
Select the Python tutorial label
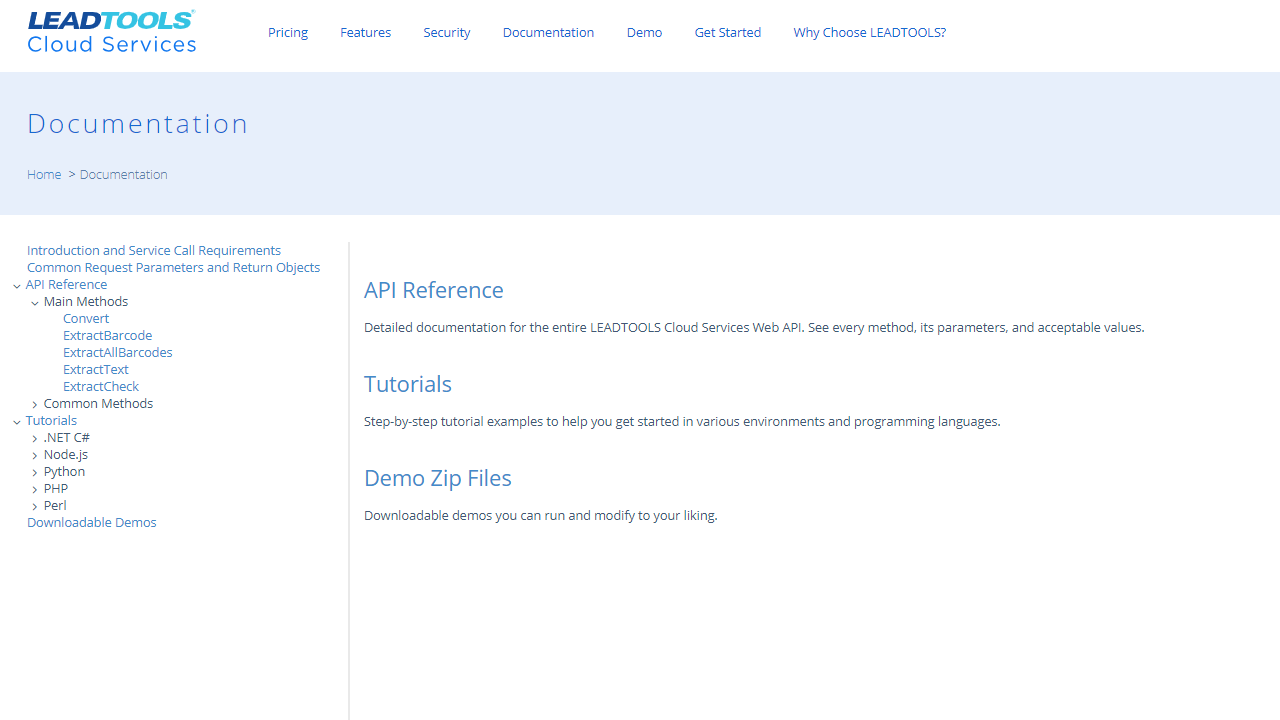tap(64, 471)
